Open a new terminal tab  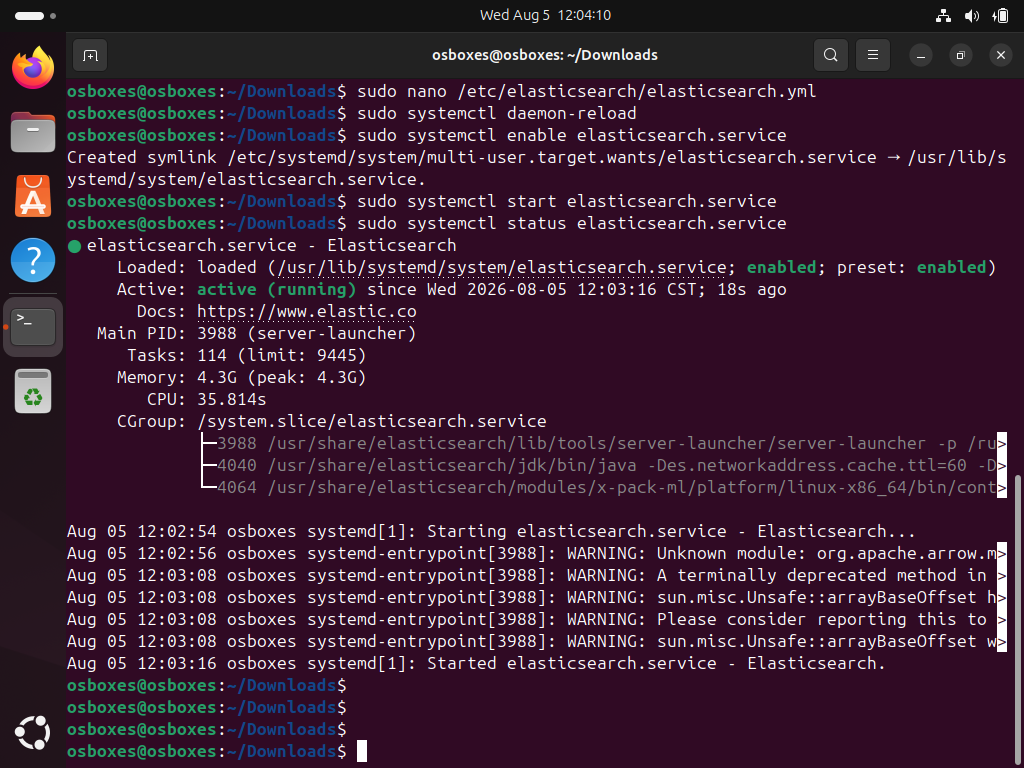coord(90,56)
